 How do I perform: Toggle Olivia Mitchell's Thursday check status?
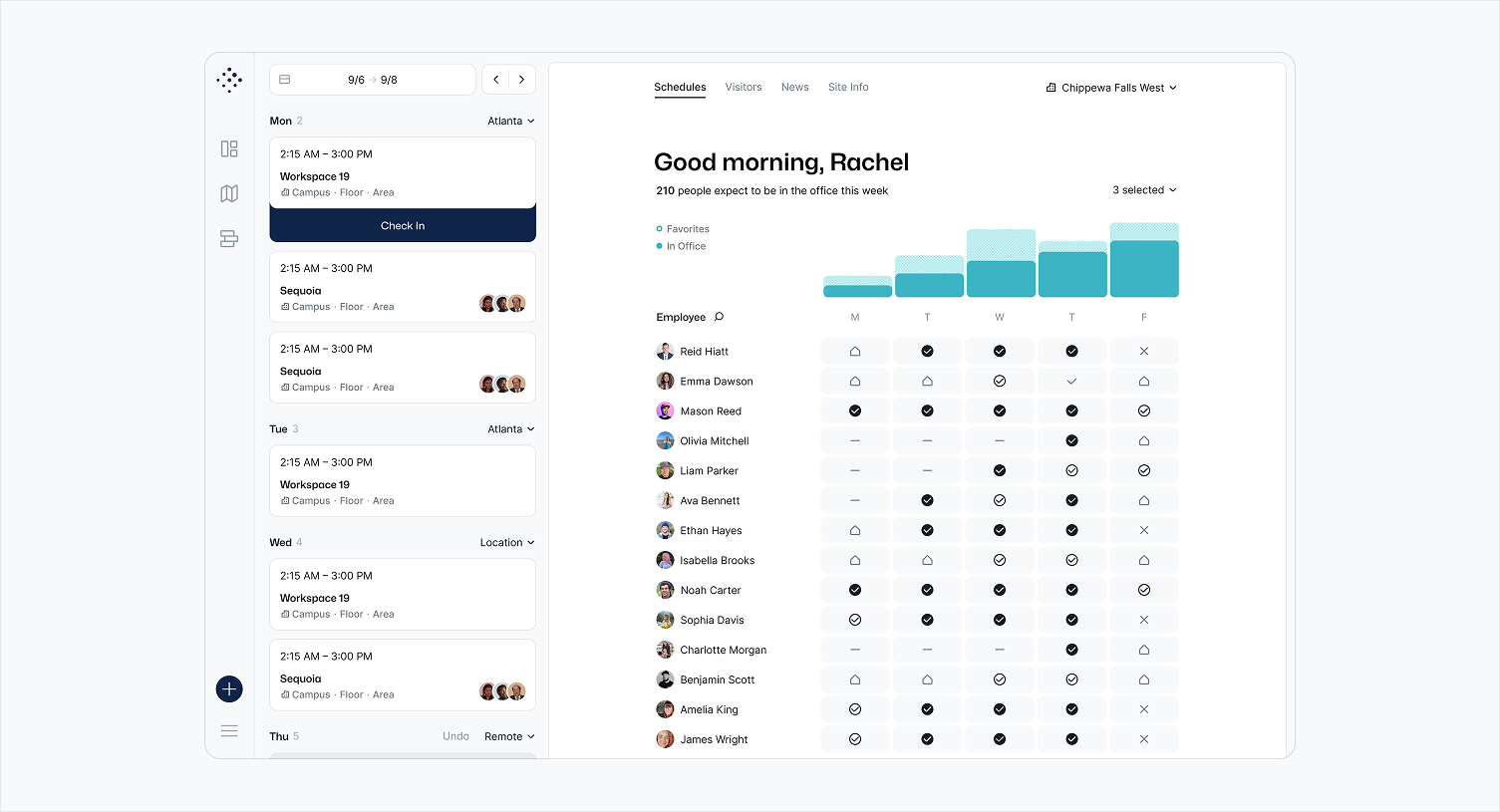(1071, 440)
